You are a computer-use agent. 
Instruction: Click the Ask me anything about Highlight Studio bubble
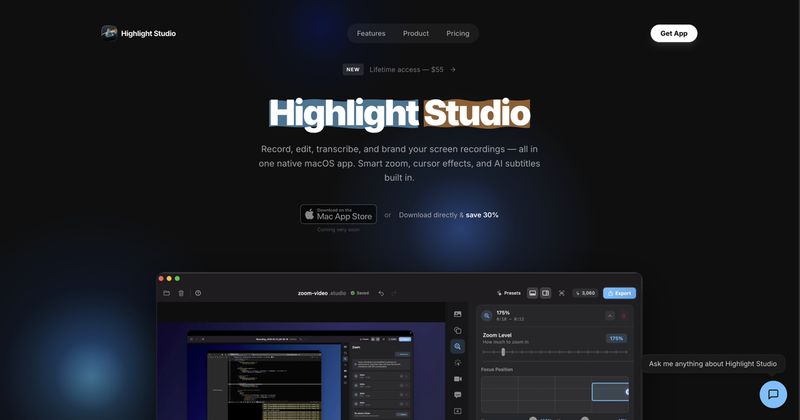(713, 364)
